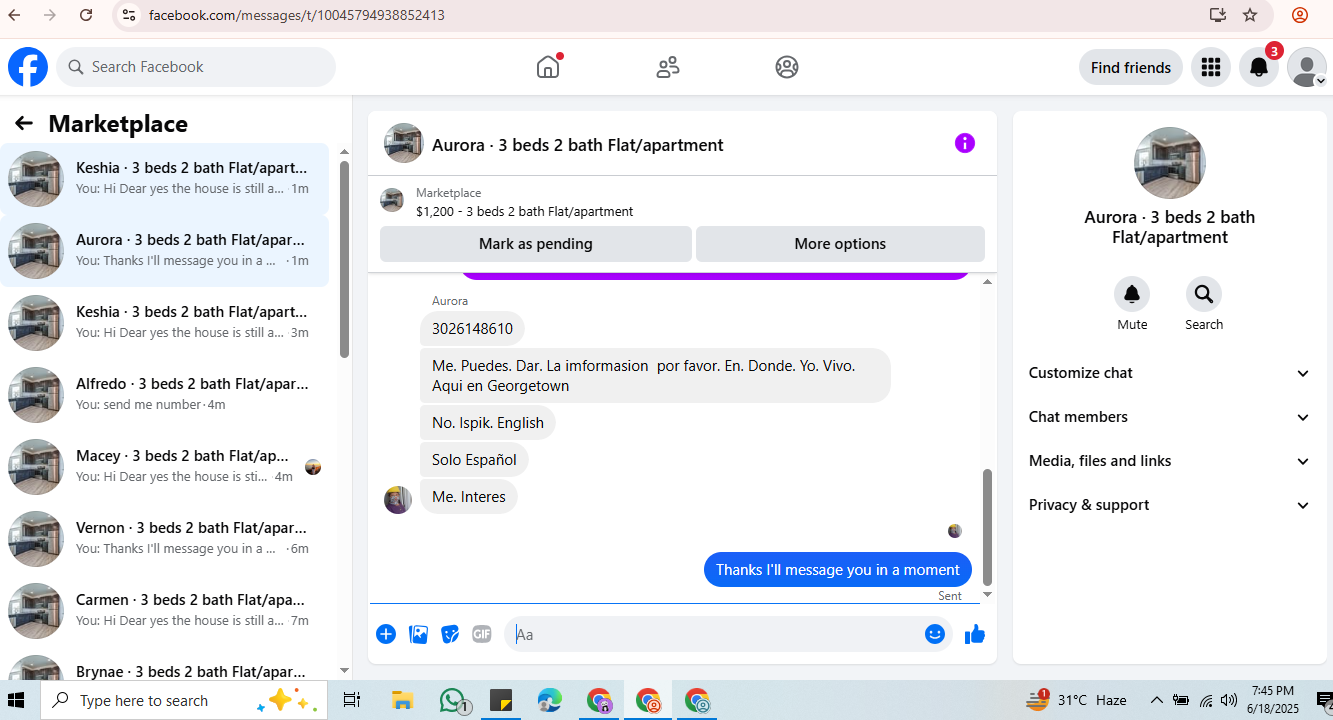Screen dimensions: 1333x720
Task: Click the browser address bar URL
Action: 297,15
